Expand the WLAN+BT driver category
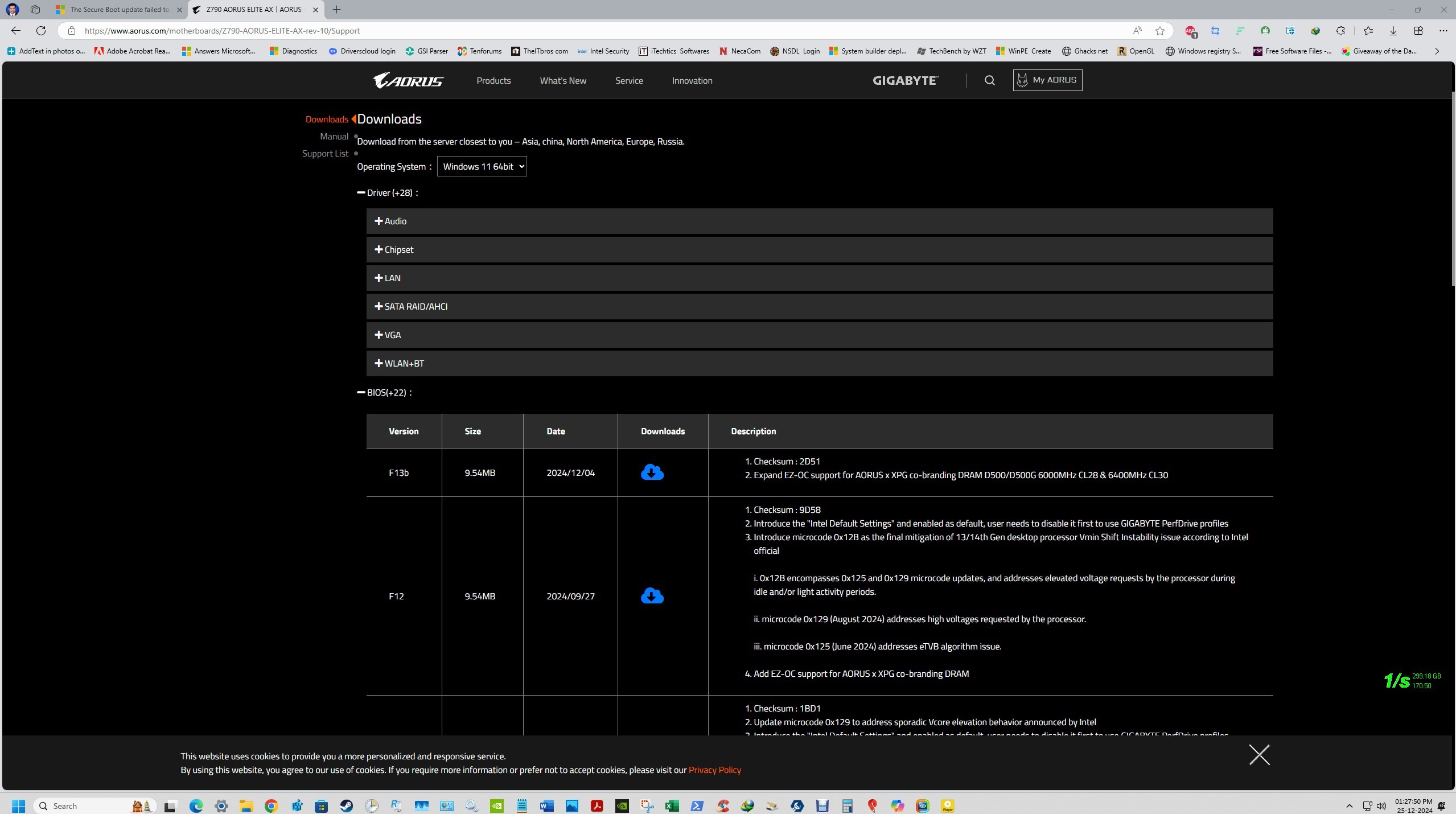 coord(819,363)
